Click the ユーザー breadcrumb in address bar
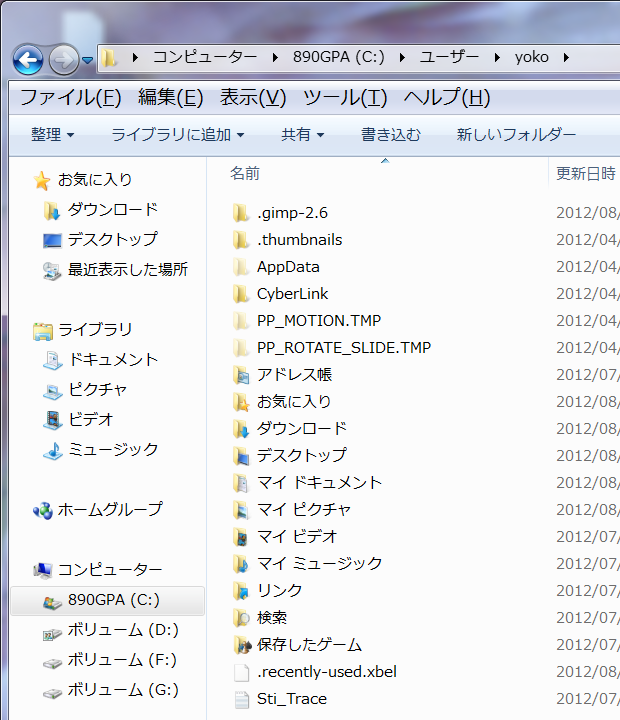 (449, 57)
